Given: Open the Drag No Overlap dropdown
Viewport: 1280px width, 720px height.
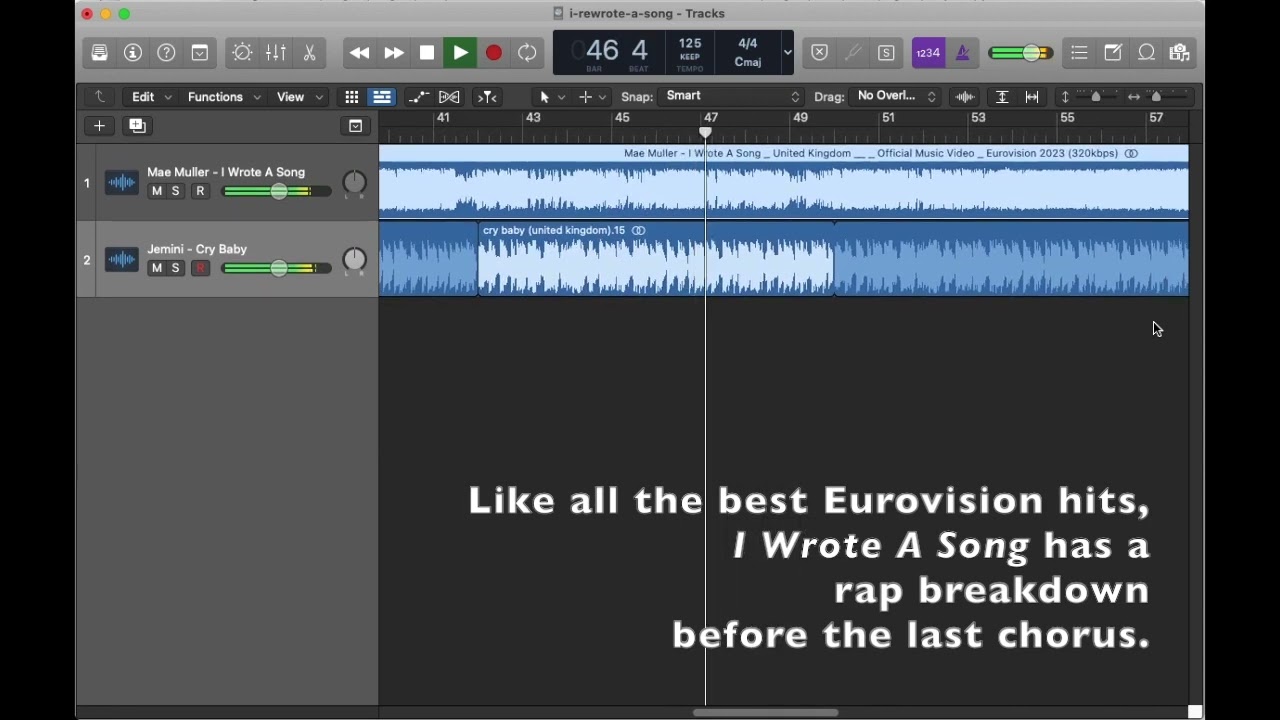Looking at the screenshot, I should 896,96.
